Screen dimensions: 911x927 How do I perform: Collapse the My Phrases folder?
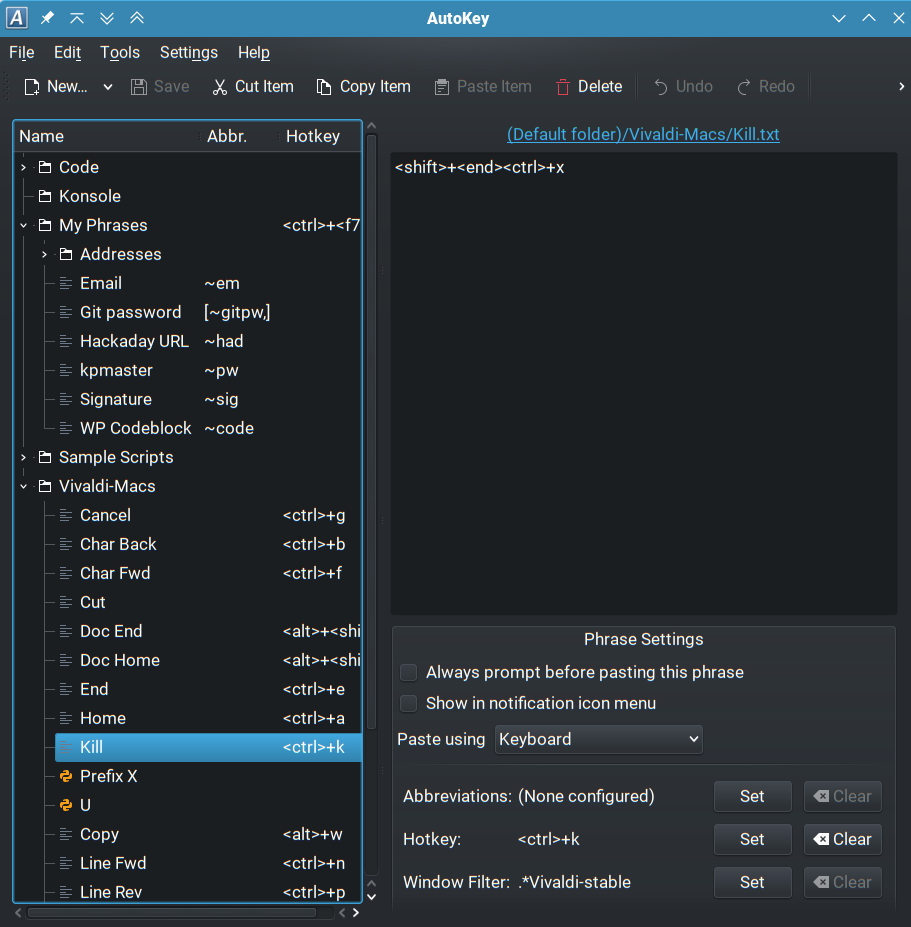24,225
